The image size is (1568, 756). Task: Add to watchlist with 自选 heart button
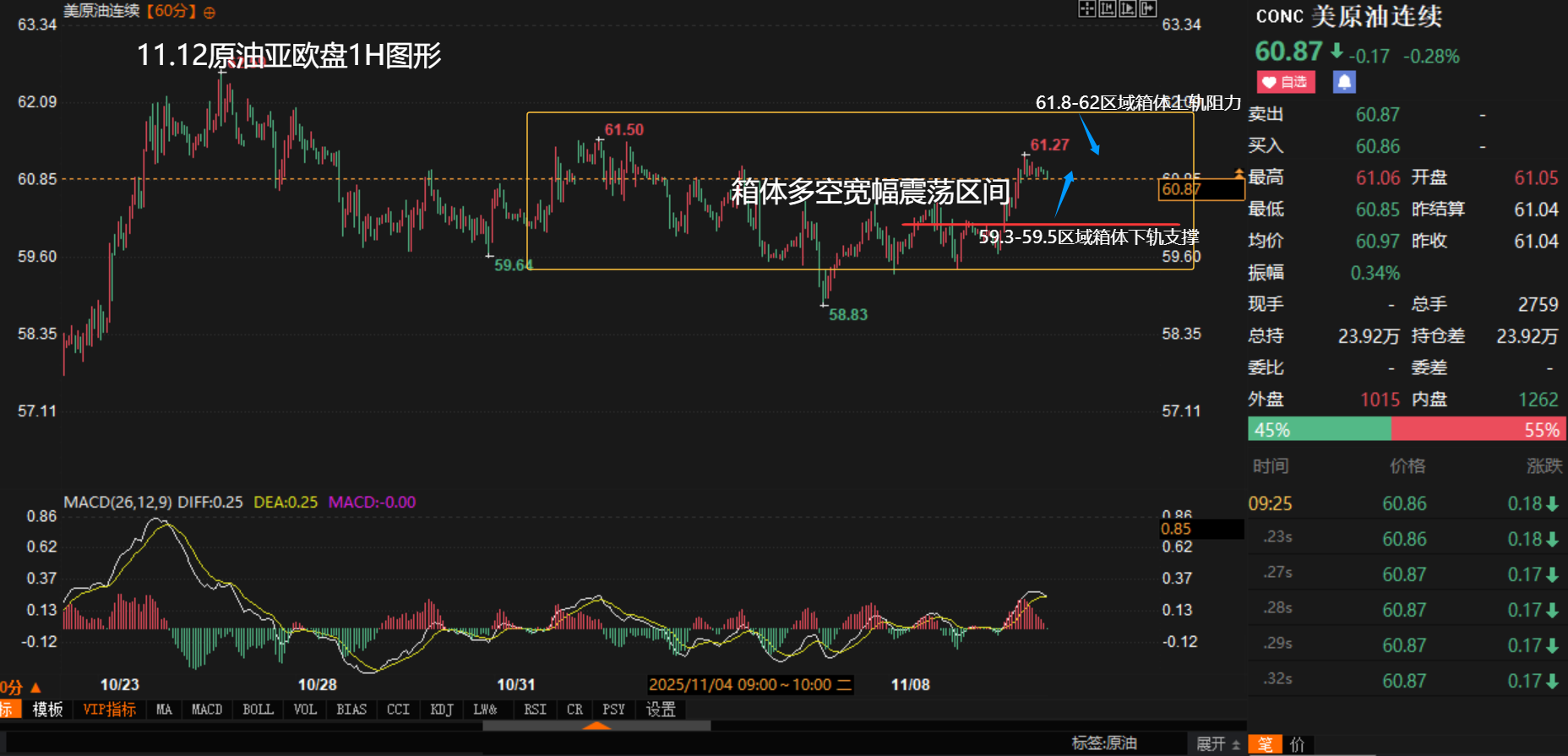pos(1286,82)
